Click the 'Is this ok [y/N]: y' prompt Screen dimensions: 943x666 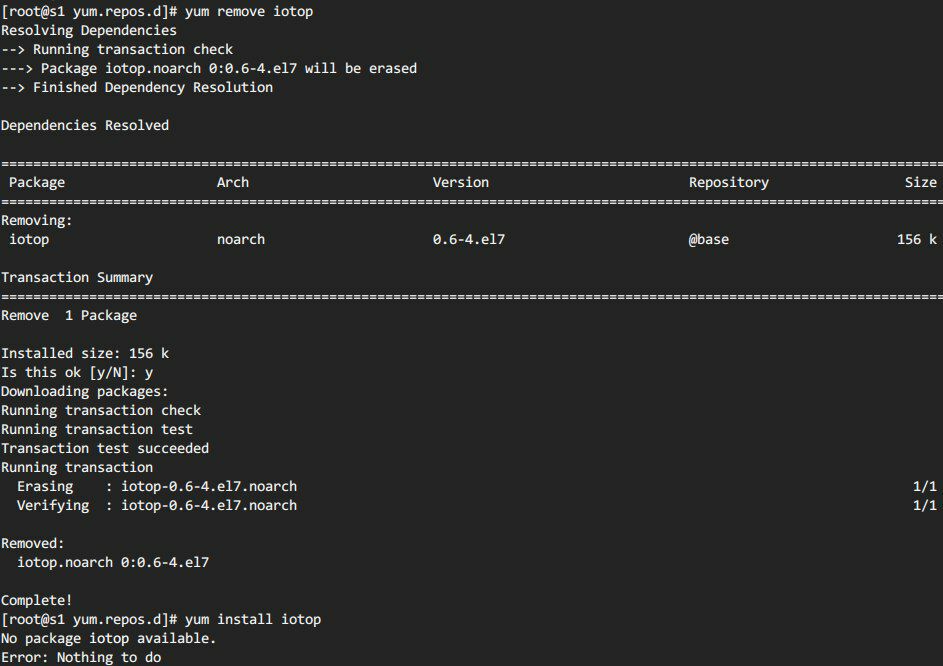click(77, 372)
